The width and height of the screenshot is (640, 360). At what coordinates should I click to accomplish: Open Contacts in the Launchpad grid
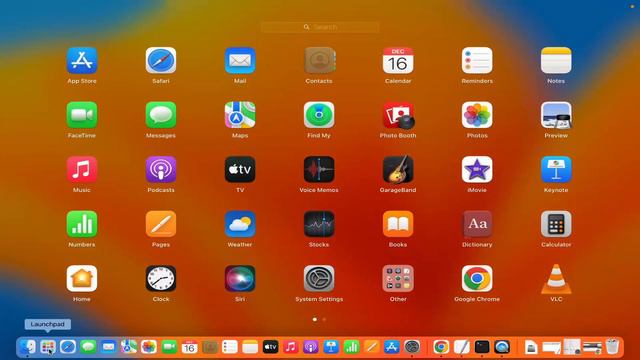[319, 60]
